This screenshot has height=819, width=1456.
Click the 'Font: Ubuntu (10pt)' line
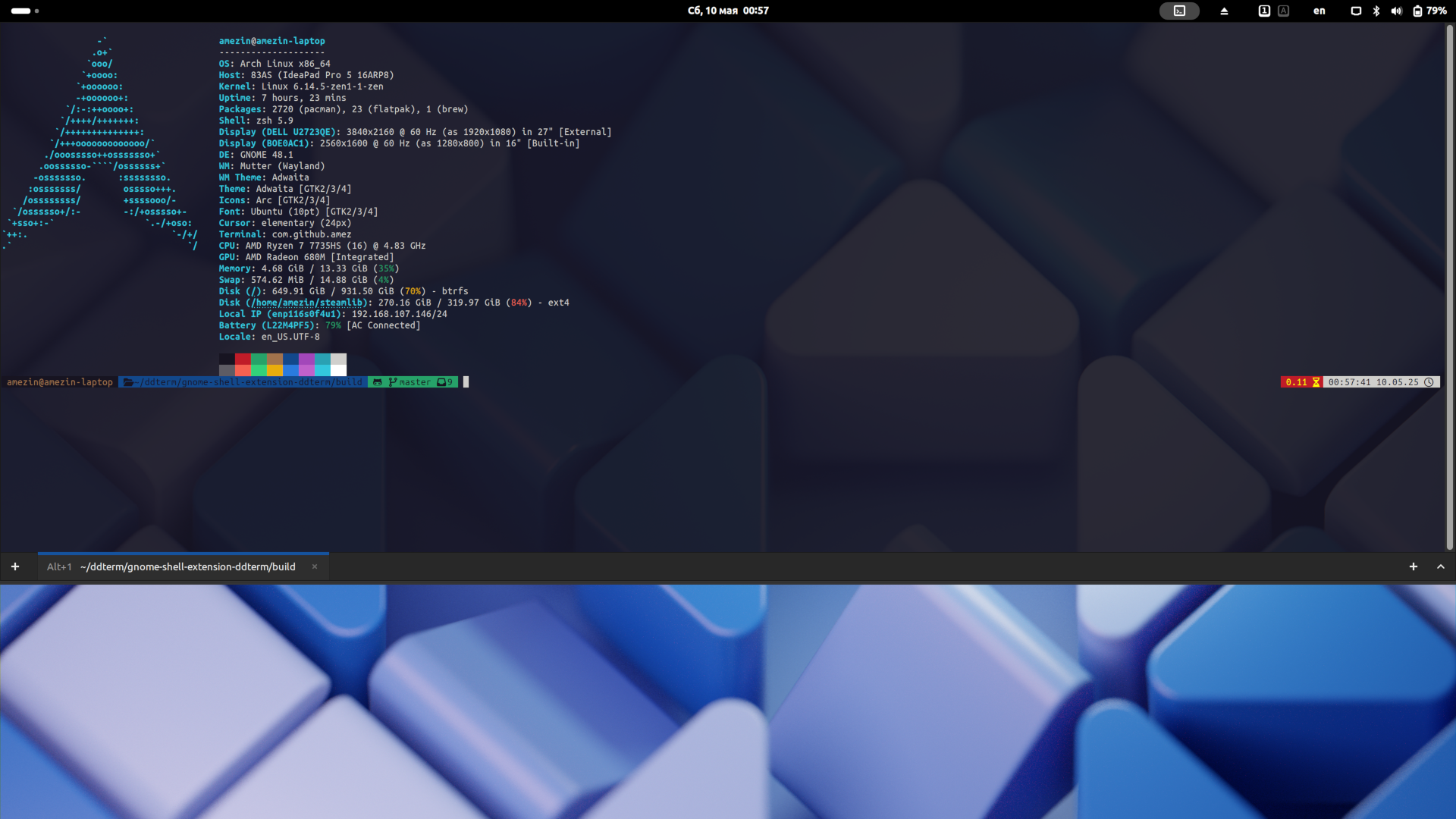coord(298,212)
